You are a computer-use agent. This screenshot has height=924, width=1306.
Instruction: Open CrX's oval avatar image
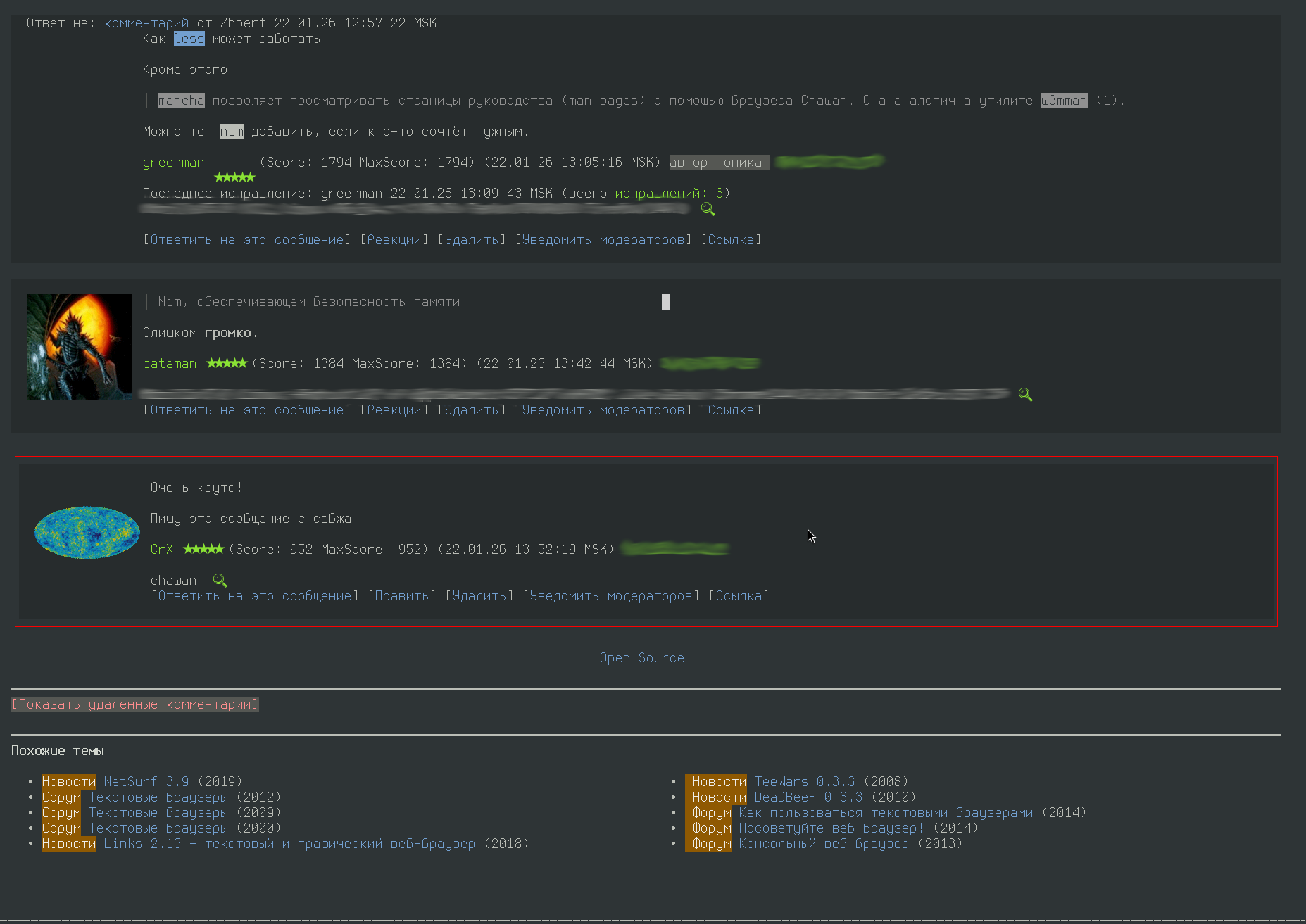(87, 533)
